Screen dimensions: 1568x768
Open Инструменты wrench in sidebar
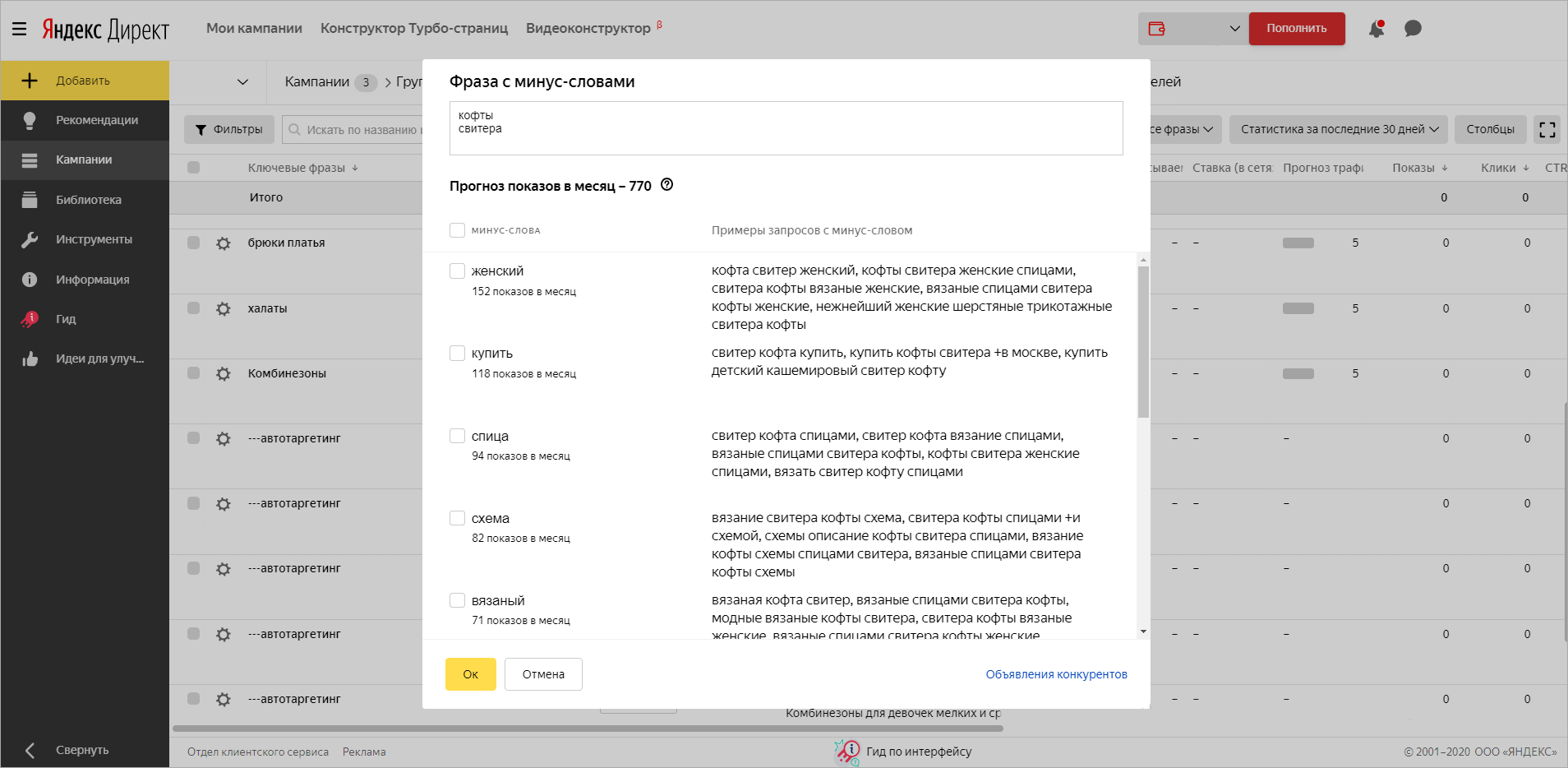tap(30, 239)
